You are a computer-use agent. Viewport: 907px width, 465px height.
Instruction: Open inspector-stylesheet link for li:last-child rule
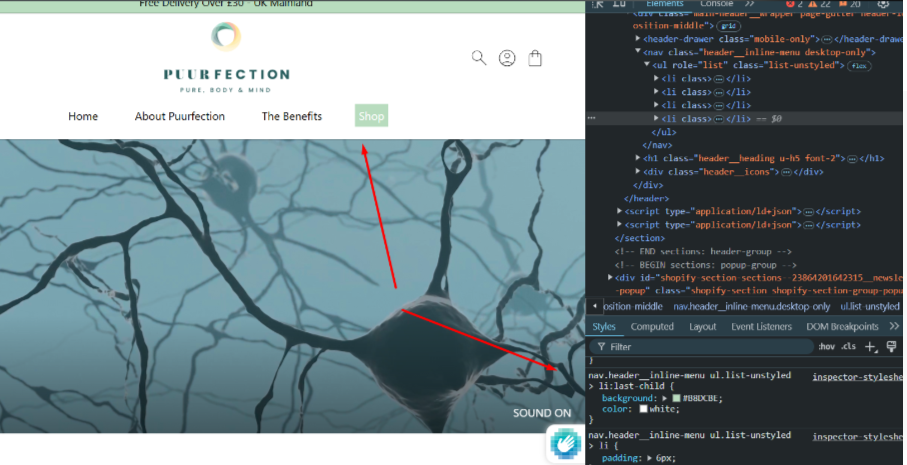(857, 377)
